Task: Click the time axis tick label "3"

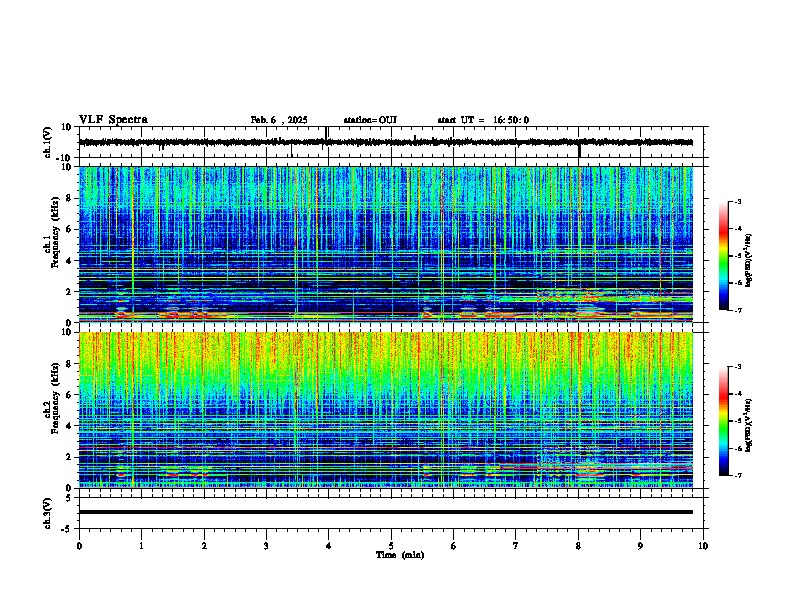Action: coord(266,546)
